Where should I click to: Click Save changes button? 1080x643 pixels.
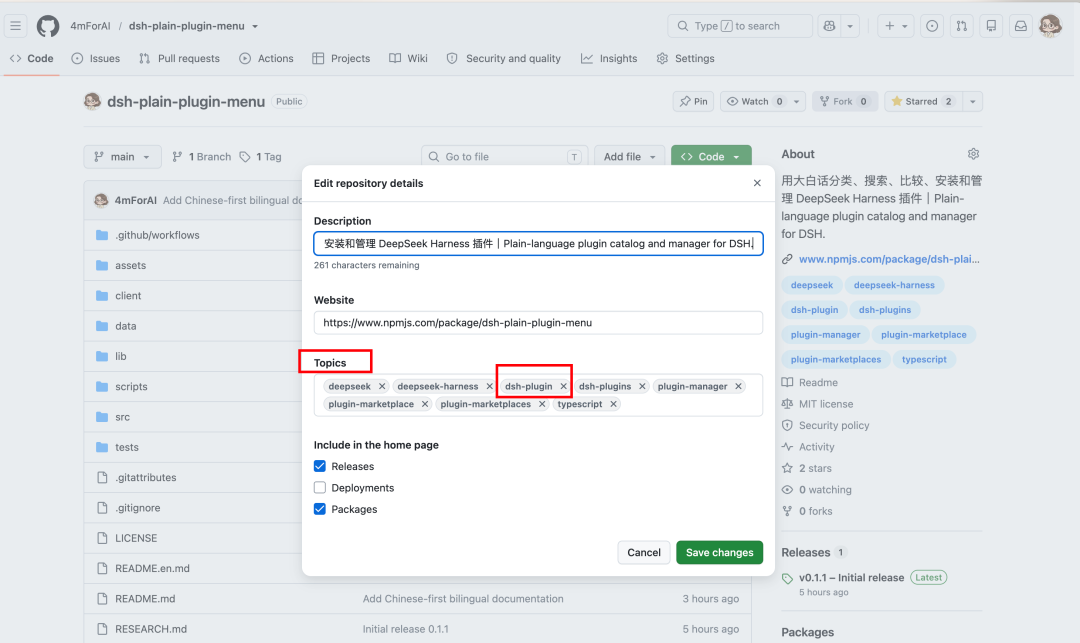(x=719, y=552)
